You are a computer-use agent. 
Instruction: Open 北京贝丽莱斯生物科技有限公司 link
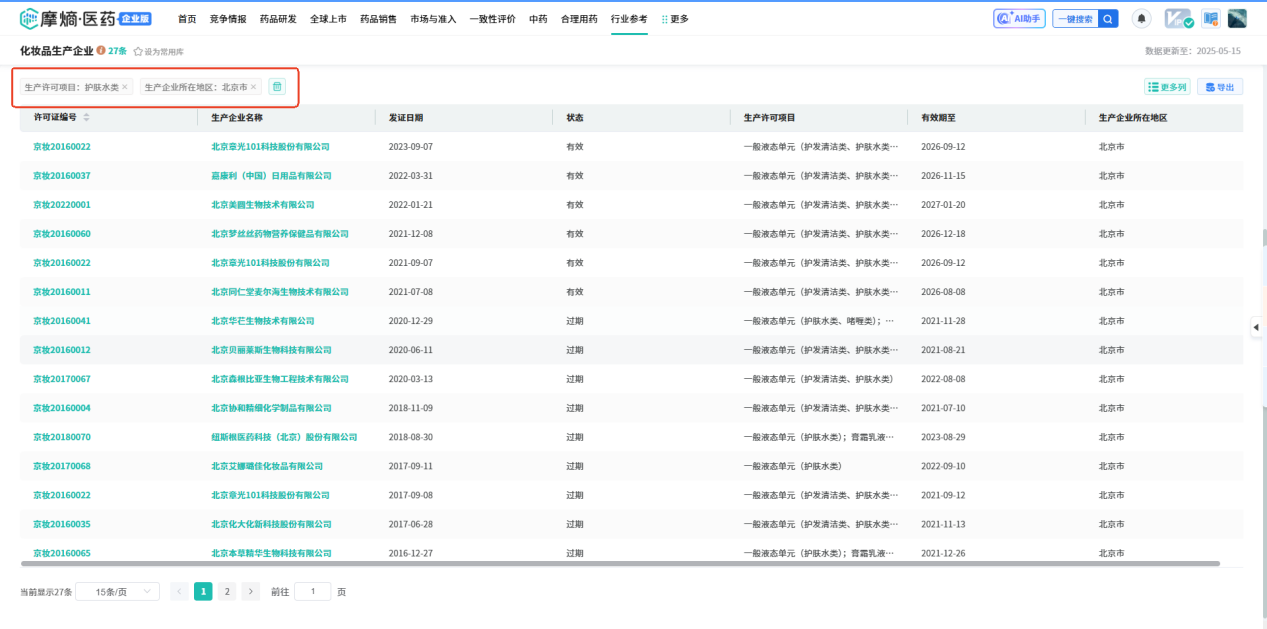(x=271, y=350)
